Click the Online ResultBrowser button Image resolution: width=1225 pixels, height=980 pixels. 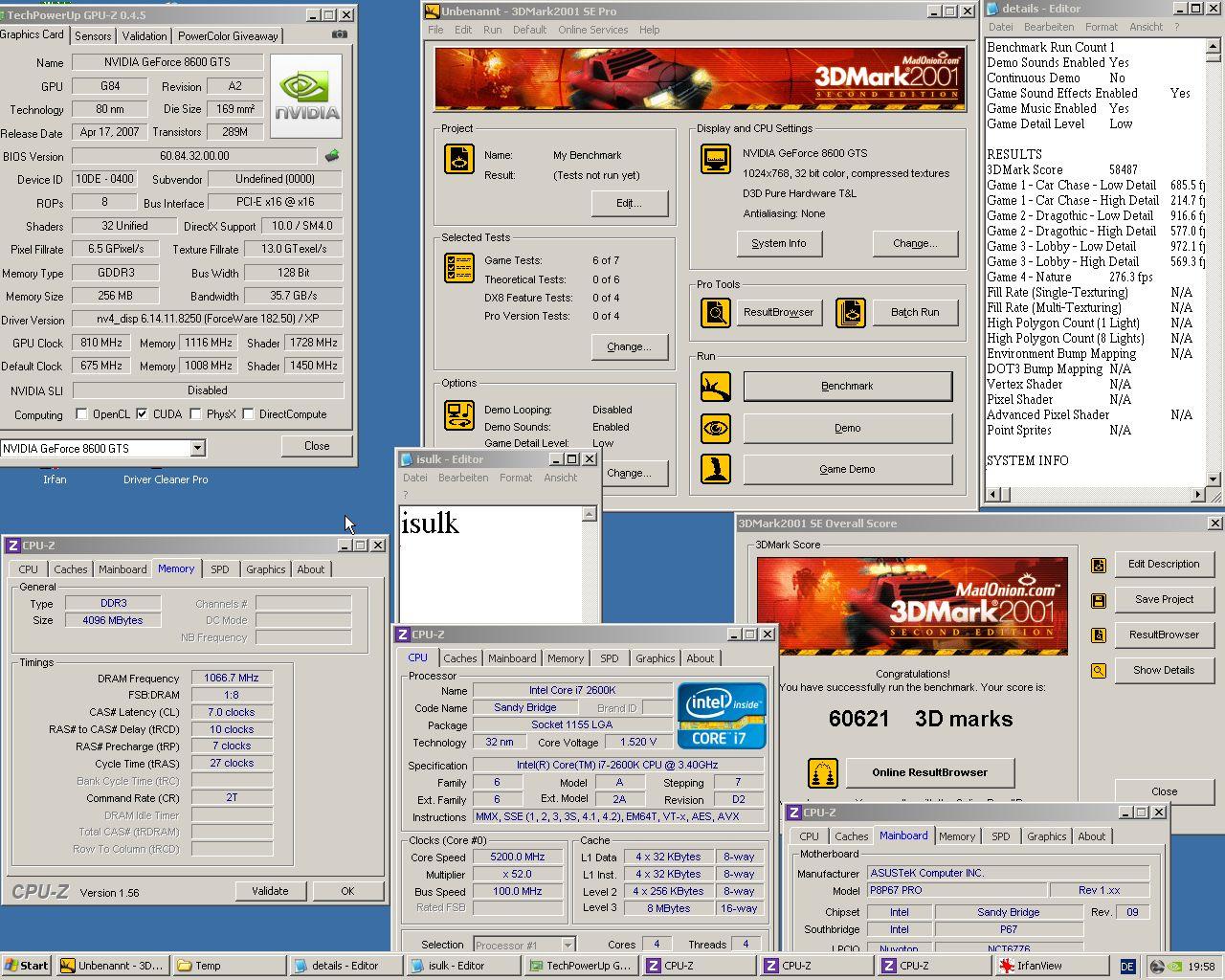point(929,772)
